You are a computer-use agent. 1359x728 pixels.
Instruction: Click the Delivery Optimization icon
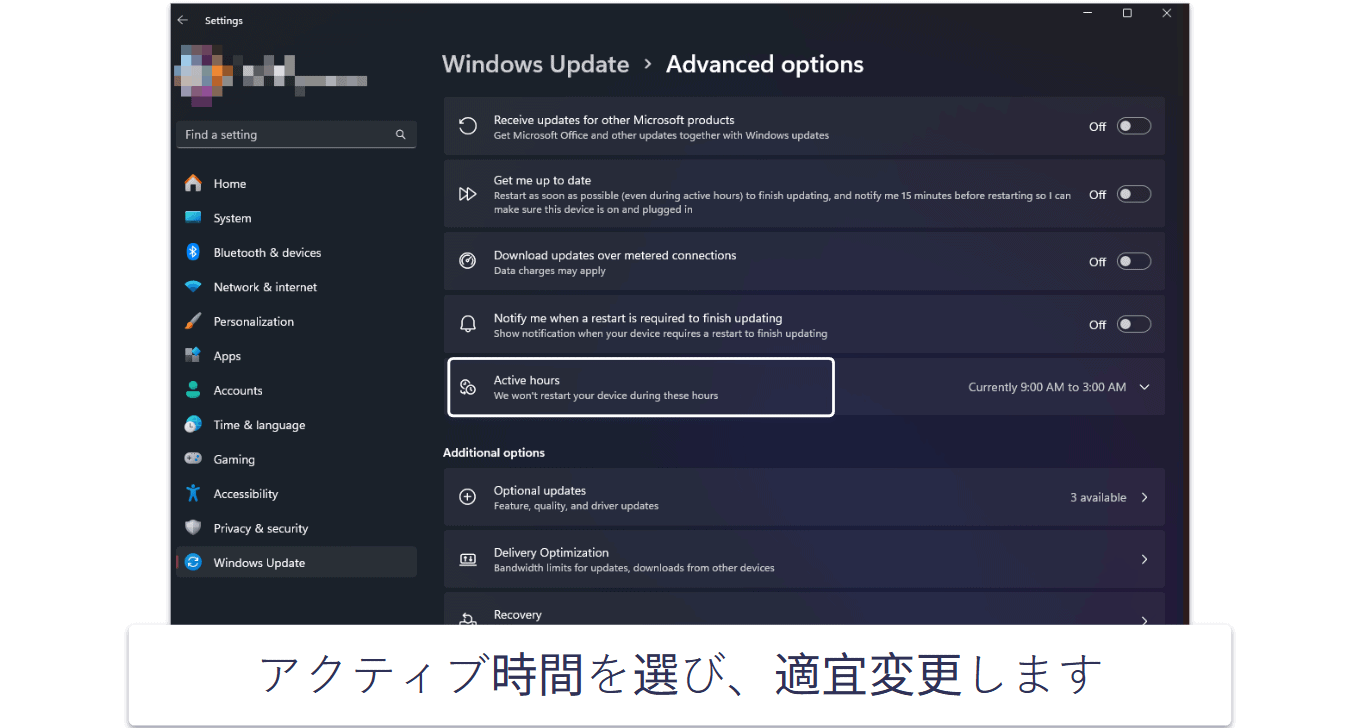(x=467, y=559)
